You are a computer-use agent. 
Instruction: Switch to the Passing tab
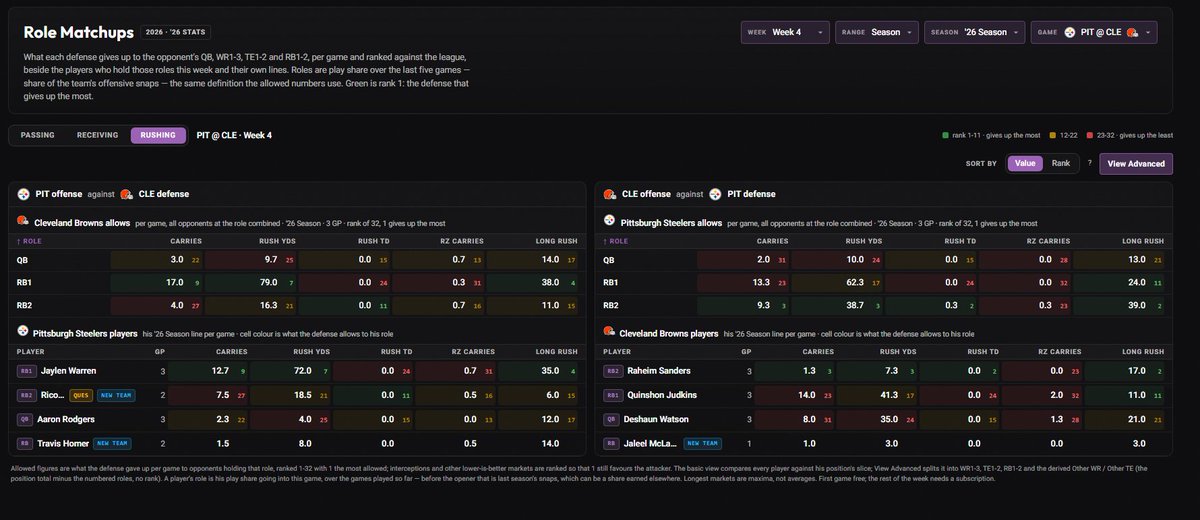37,135
